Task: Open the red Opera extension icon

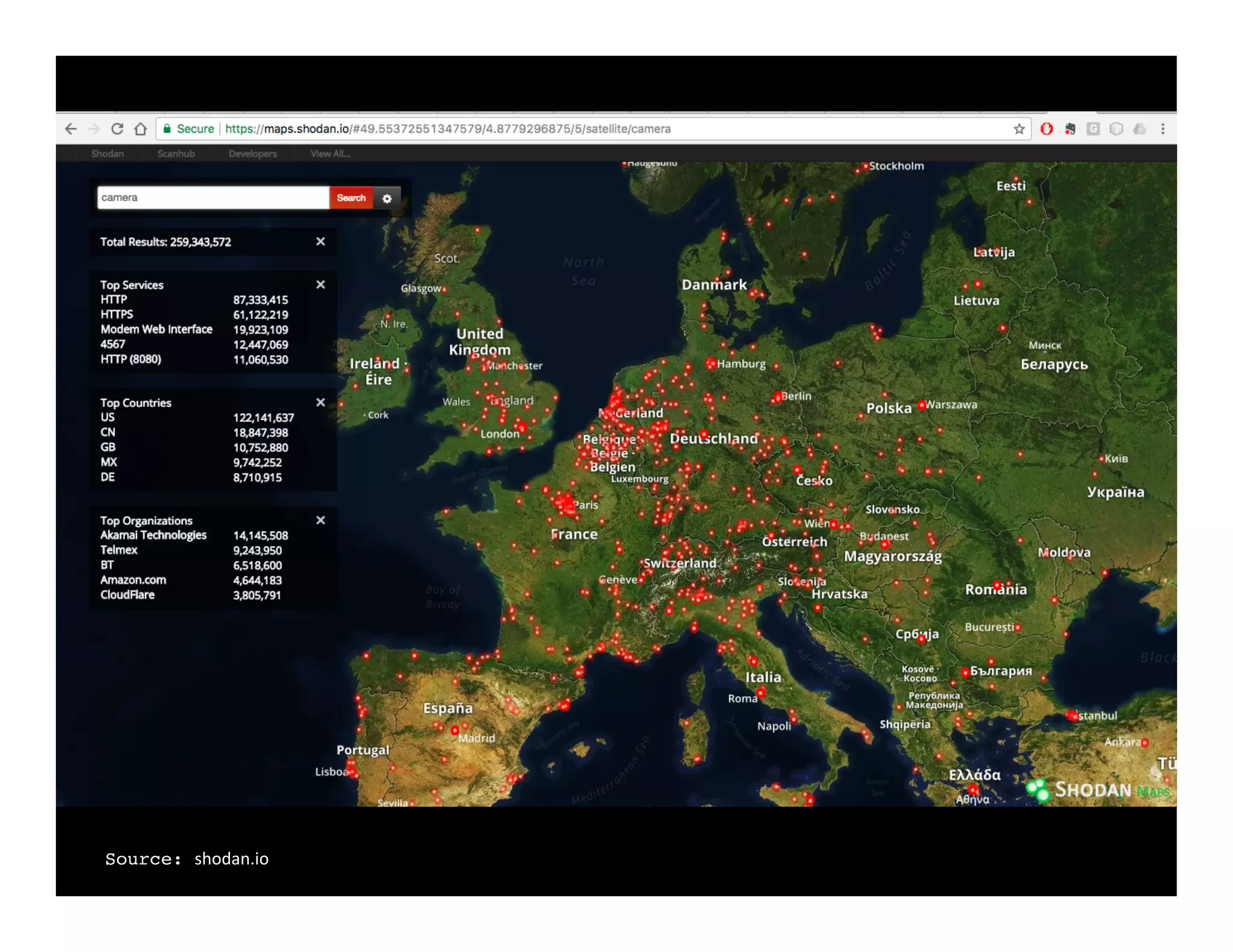Action: pos(1047,129)
